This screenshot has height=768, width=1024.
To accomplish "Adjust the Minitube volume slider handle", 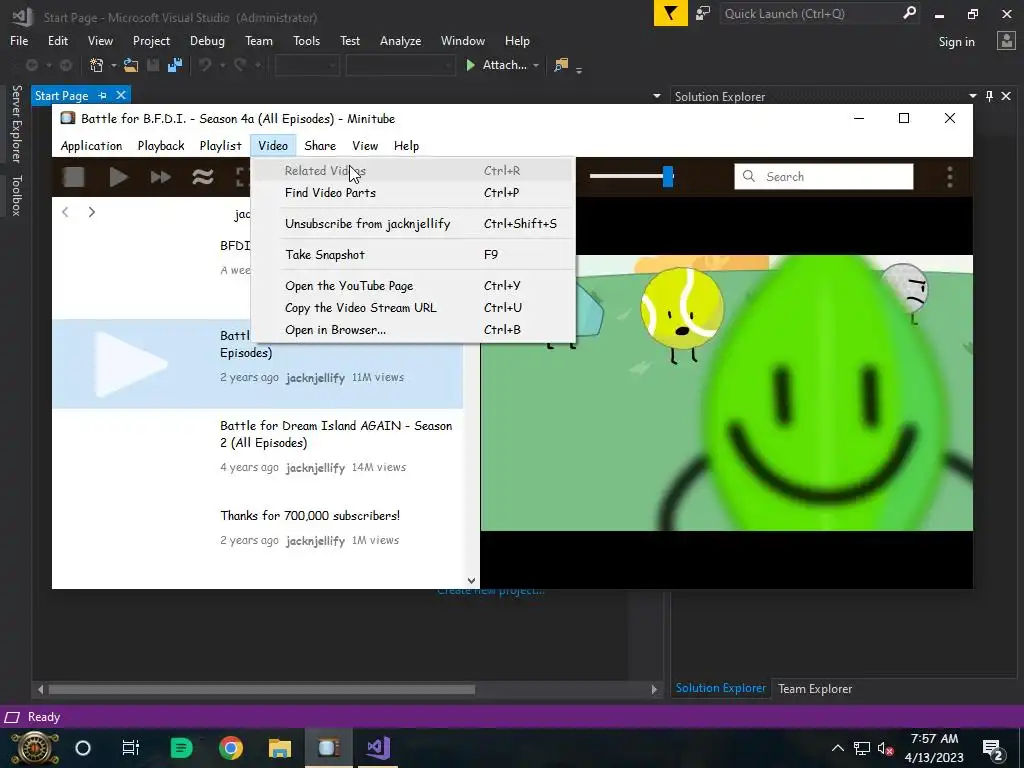I will click(667, 176).
